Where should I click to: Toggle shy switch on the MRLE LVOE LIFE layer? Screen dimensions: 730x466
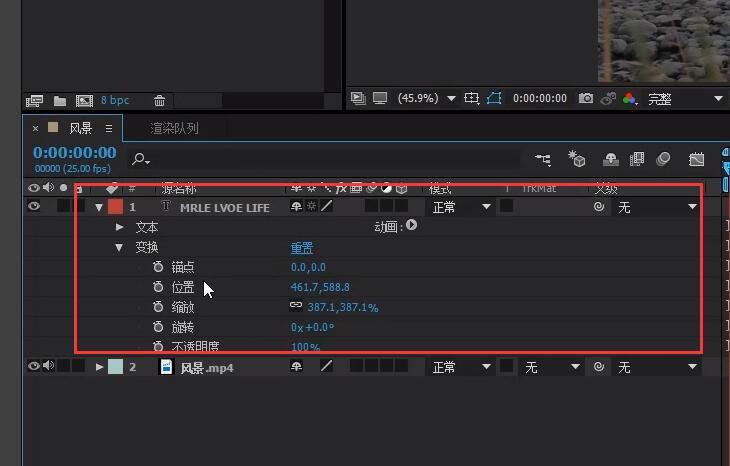[296, 206]
